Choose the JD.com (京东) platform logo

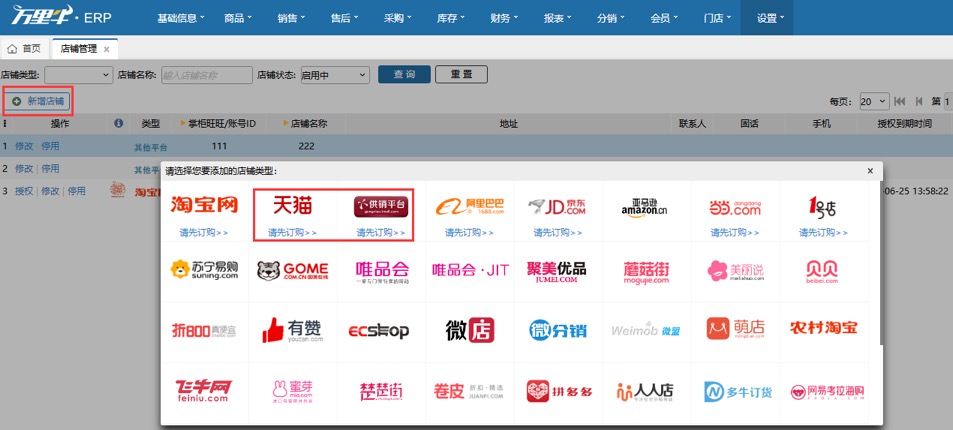[557, 207]
